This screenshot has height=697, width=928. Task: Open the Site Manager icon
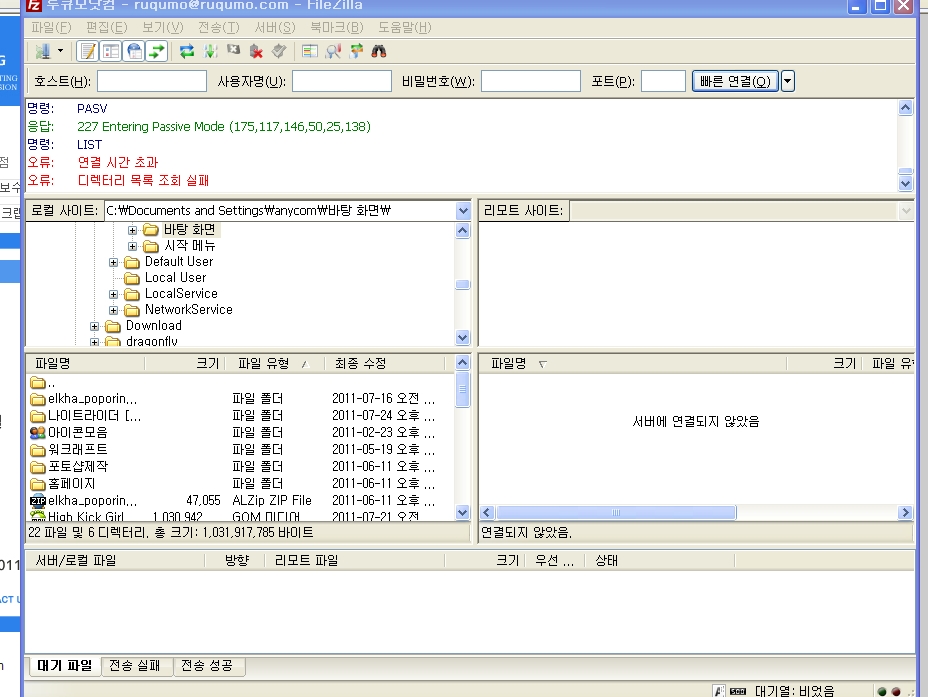click(x=43, y=51)
